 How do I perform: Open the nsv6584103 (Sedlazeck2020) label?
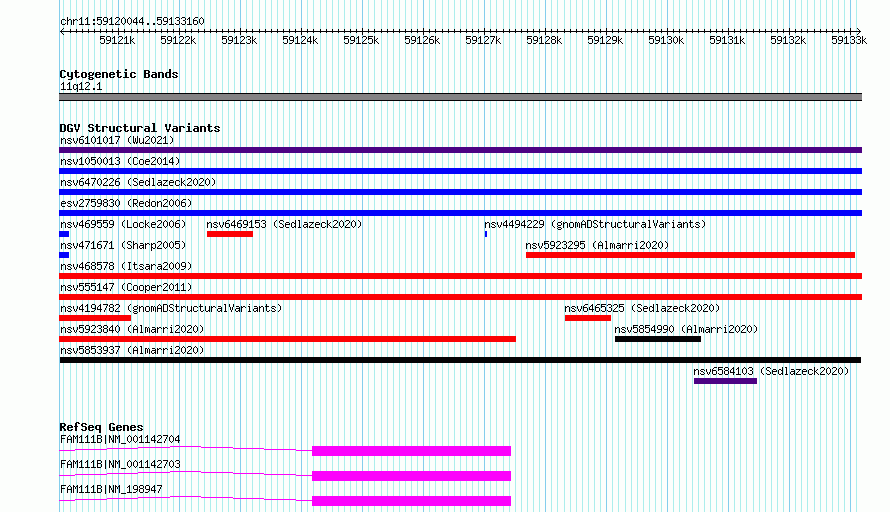pyautogui.click(x=771, y=371)
